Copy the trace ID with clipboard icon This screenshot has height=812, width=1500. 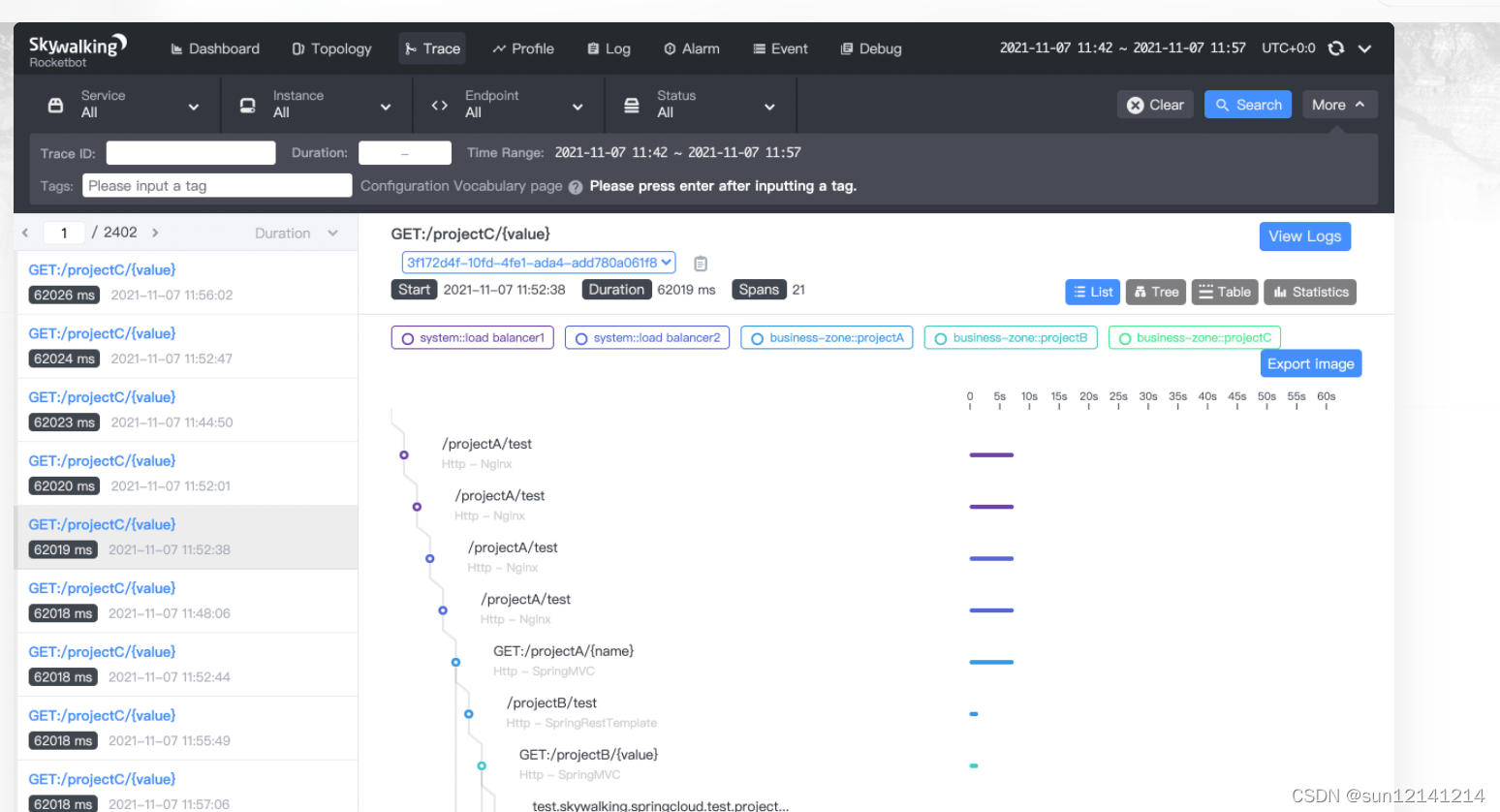[x=701, y=264]
